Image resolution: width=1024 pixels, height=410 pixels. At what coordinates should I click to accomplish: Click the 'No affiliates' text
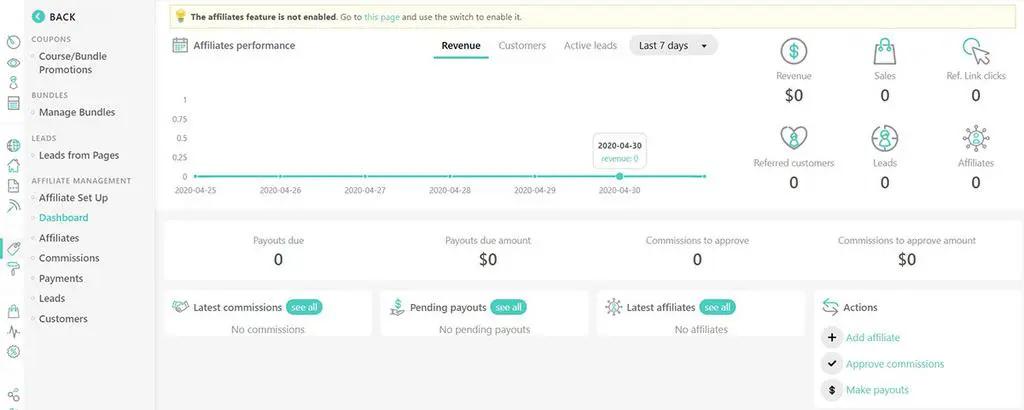coord(701,330)
